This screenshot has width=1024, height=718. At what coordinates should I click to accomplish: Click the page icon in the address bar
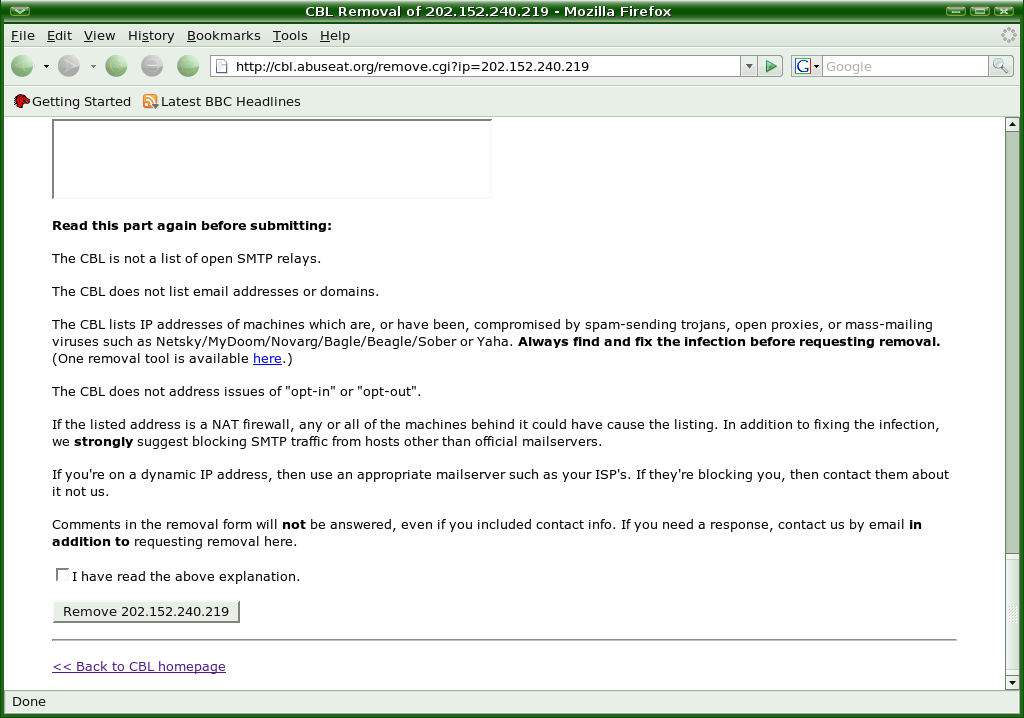(222, 66)
